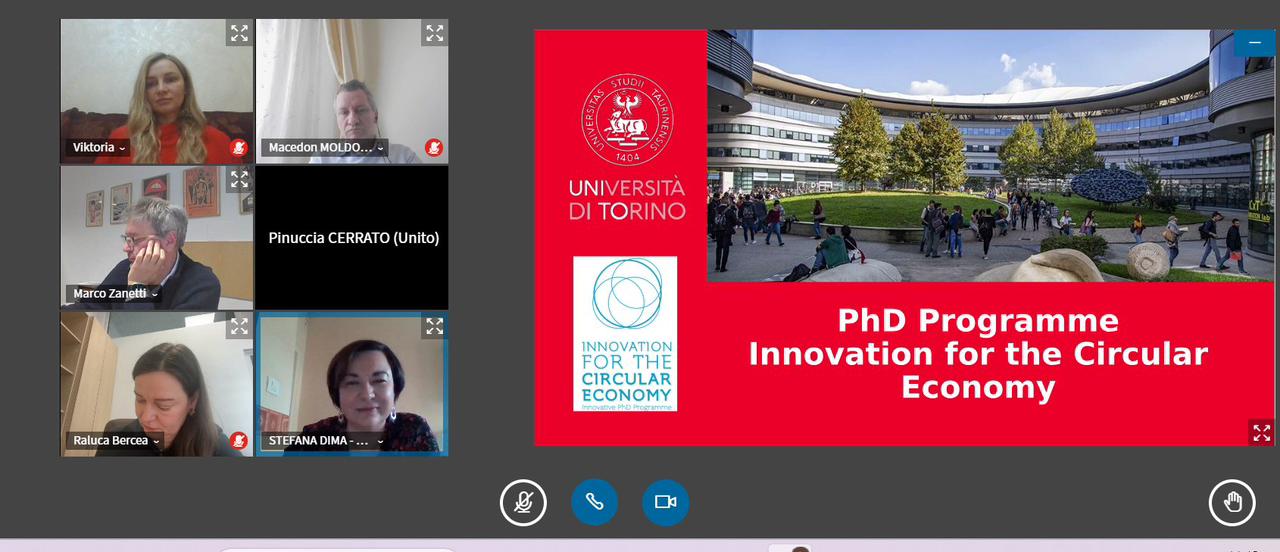
Task: Click Macedon MOLDO's muted microphone indicator
Action: [x=434, y=148]
